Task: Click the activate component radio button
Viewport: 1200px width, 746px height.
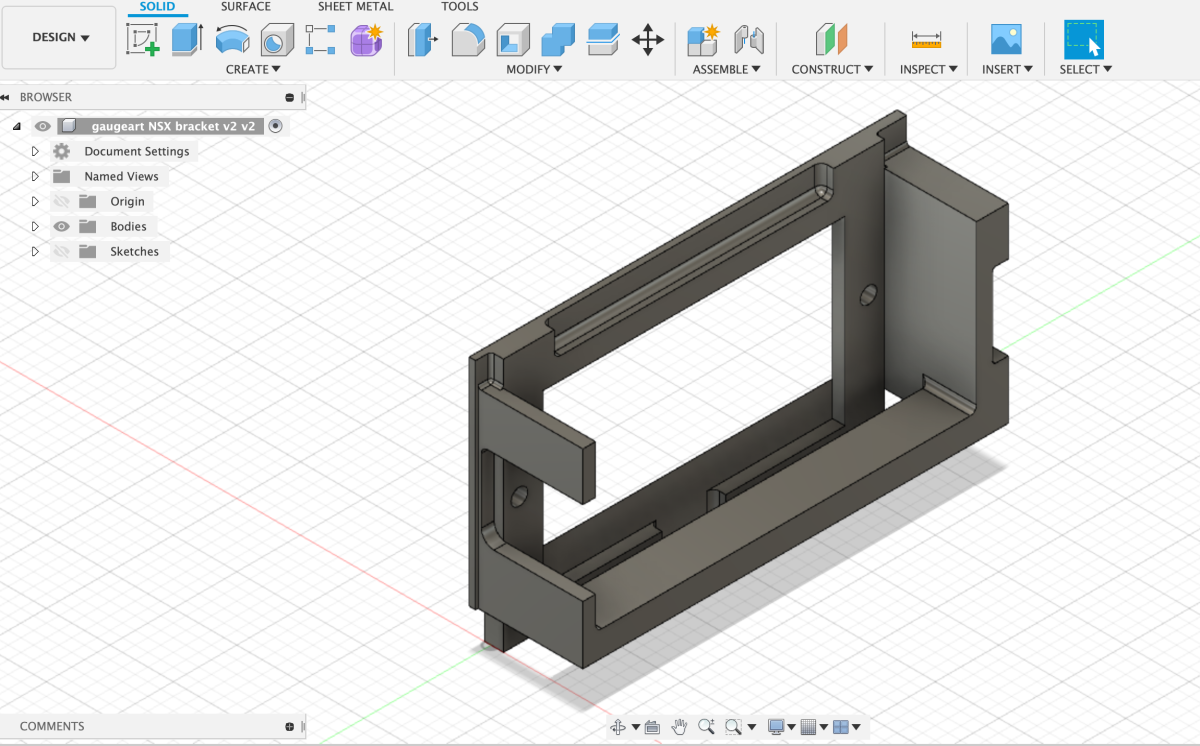Action: (x=276, y=126)
